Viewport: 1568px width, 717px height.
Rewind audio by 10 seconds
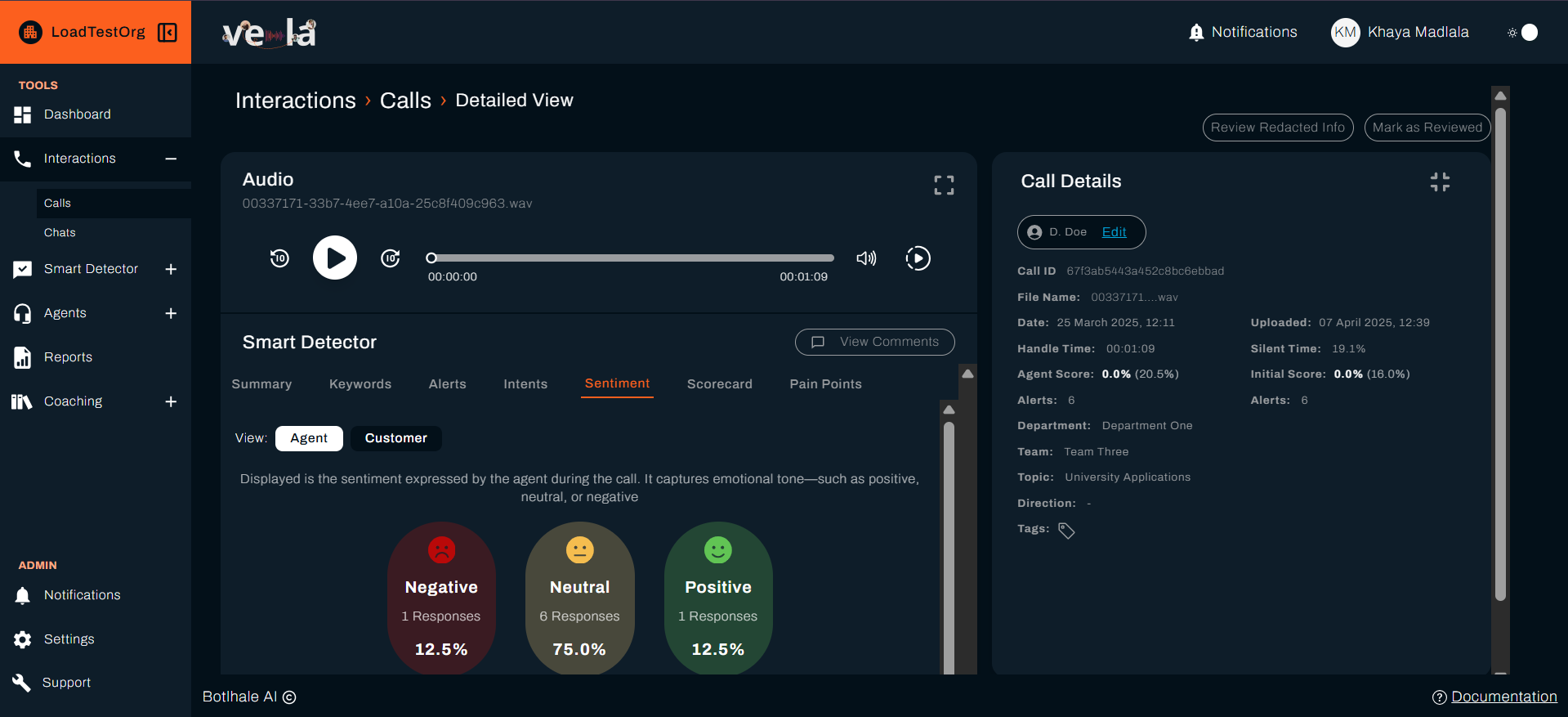(x=279, y=258)
